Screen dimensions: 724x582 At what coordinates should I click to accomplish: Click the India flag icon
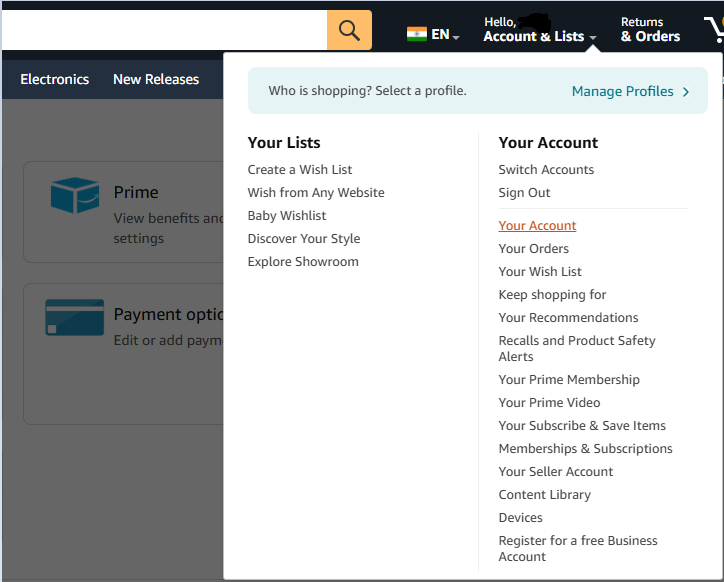416,34
